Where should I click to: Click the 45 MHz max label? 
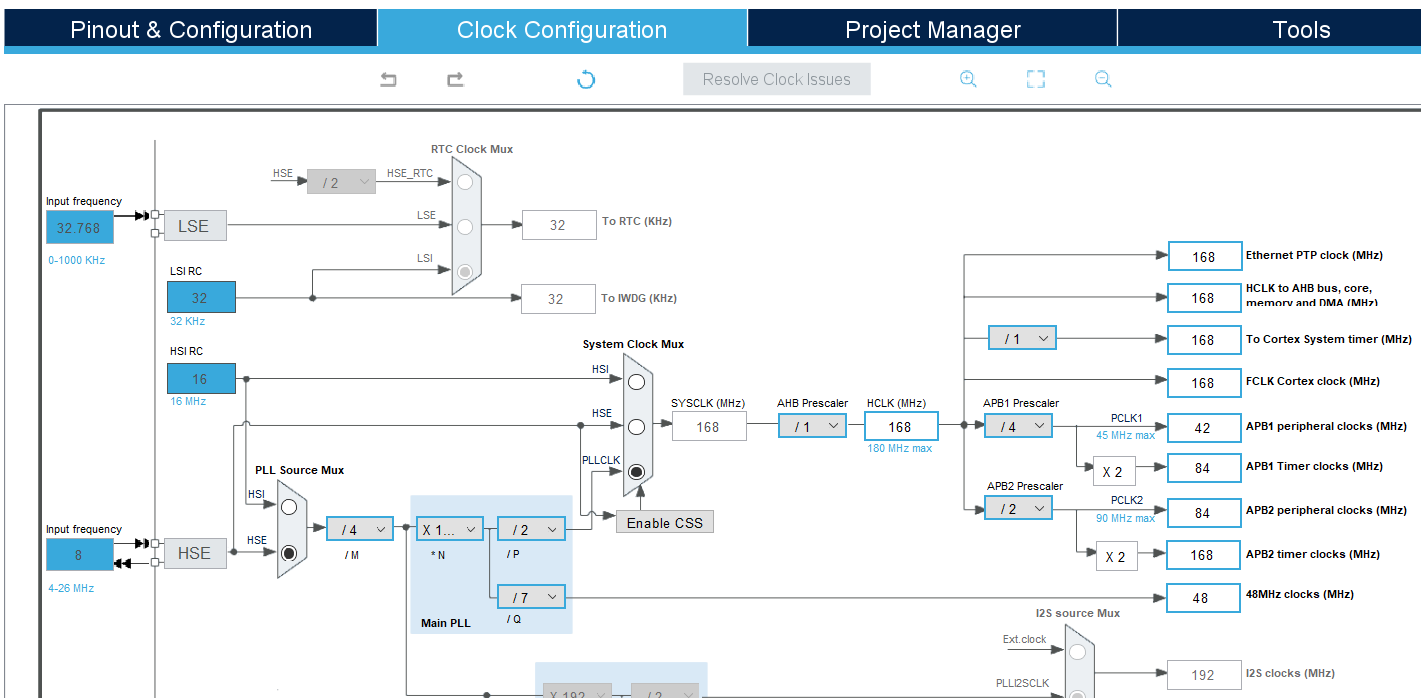pos(1125,435)
